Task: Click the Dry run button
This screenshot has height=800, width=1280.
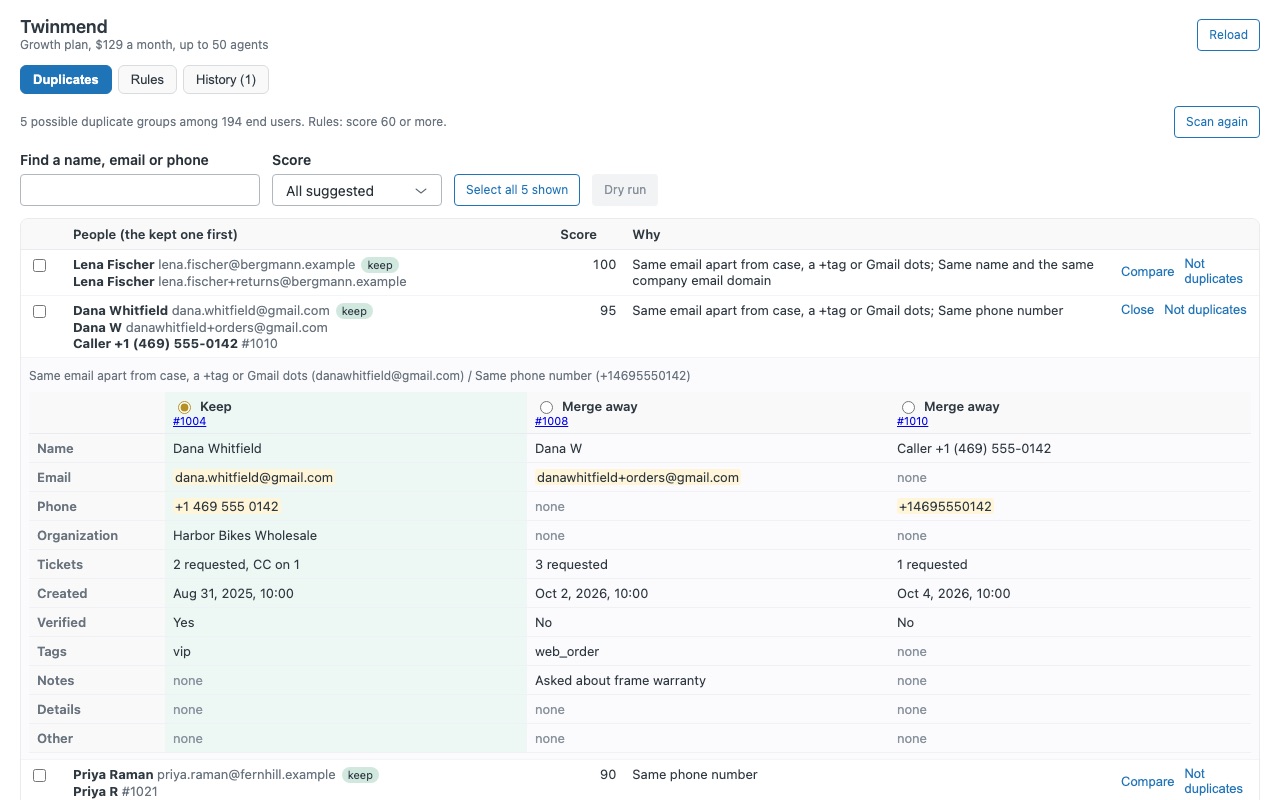Action: 625,190
